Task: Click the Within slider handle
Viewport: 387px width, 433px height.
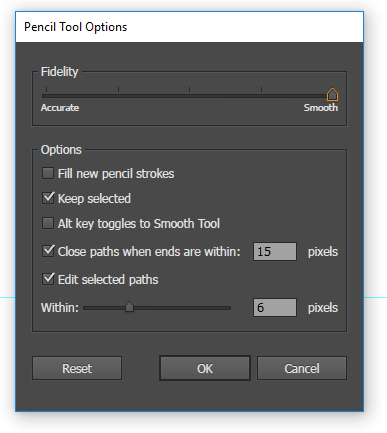Action: pyautogui.click(x=129, y=307)
